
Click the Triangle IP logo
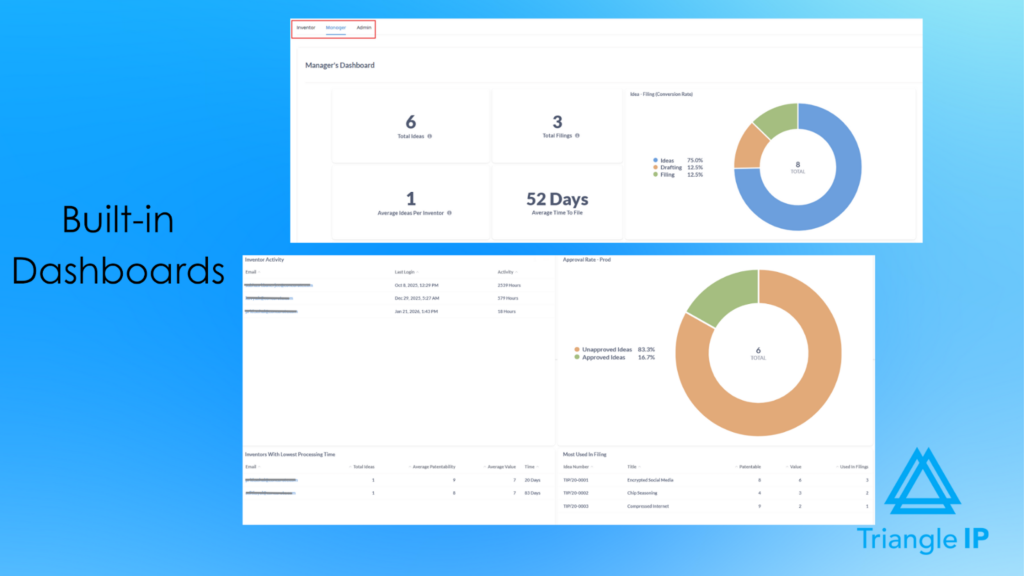926,490
